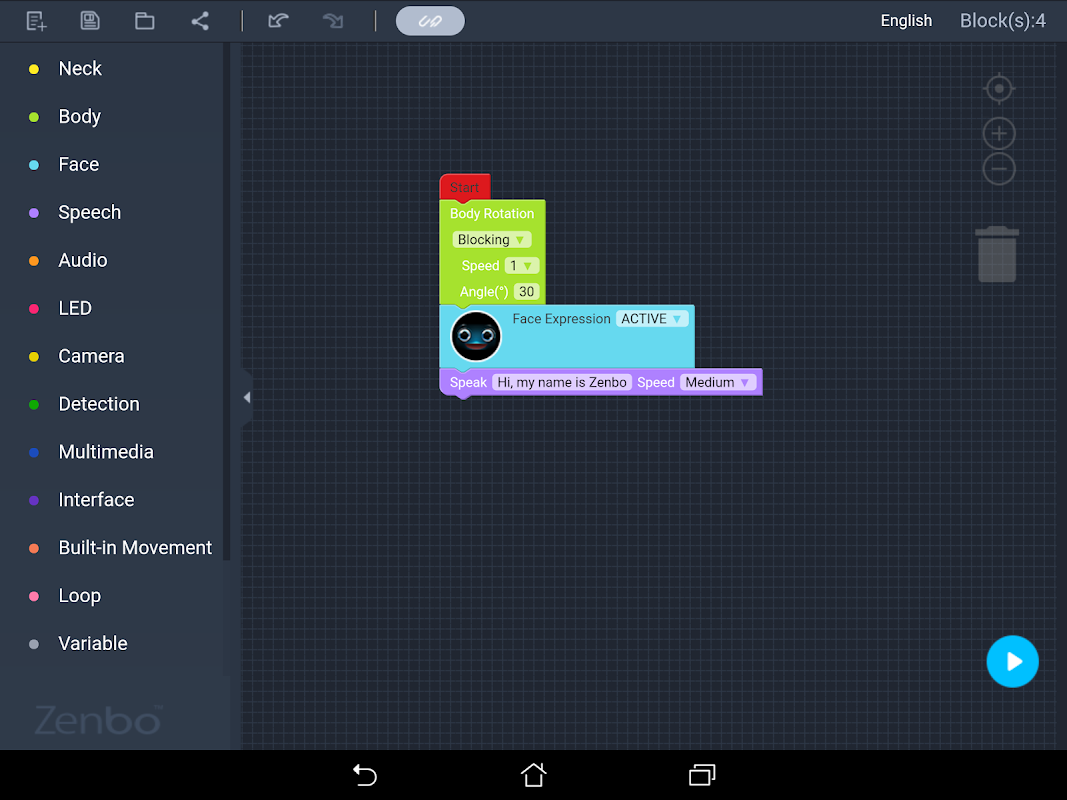Image resolution: width=1067 pixels, height=800 pixels.
Task: Open the Interface block category
Action: [96, 500]
